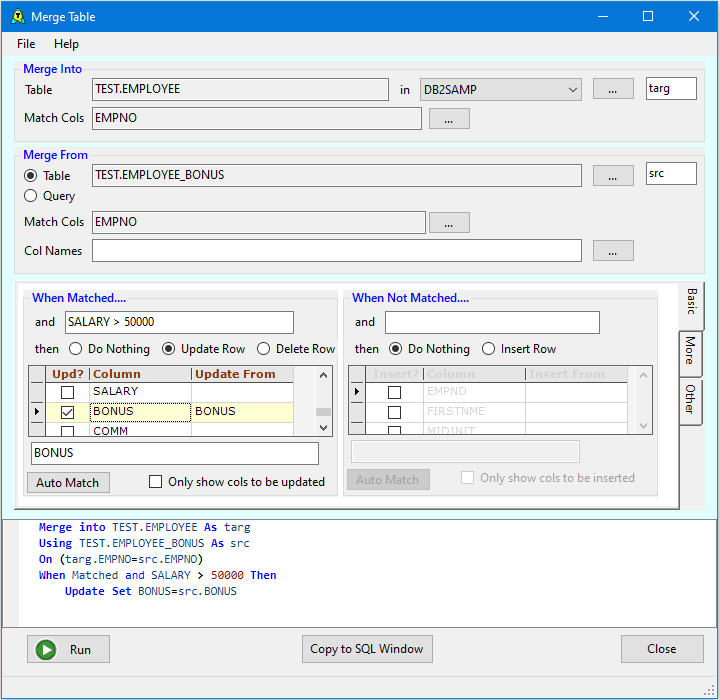Click the BONUS Update From cell

[242, 412]
